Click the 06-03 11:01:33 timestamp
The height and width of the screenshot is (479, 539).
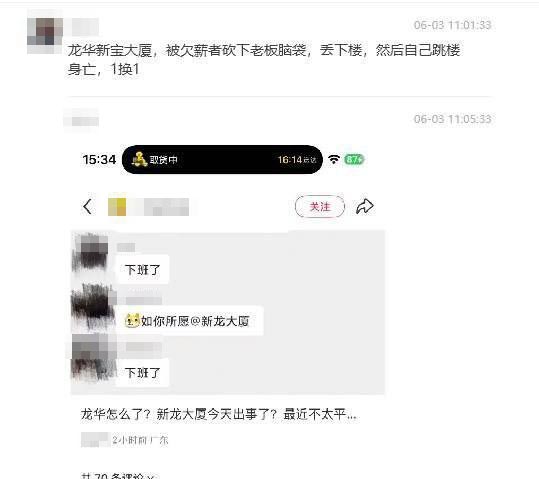click(x=452, y=25)
